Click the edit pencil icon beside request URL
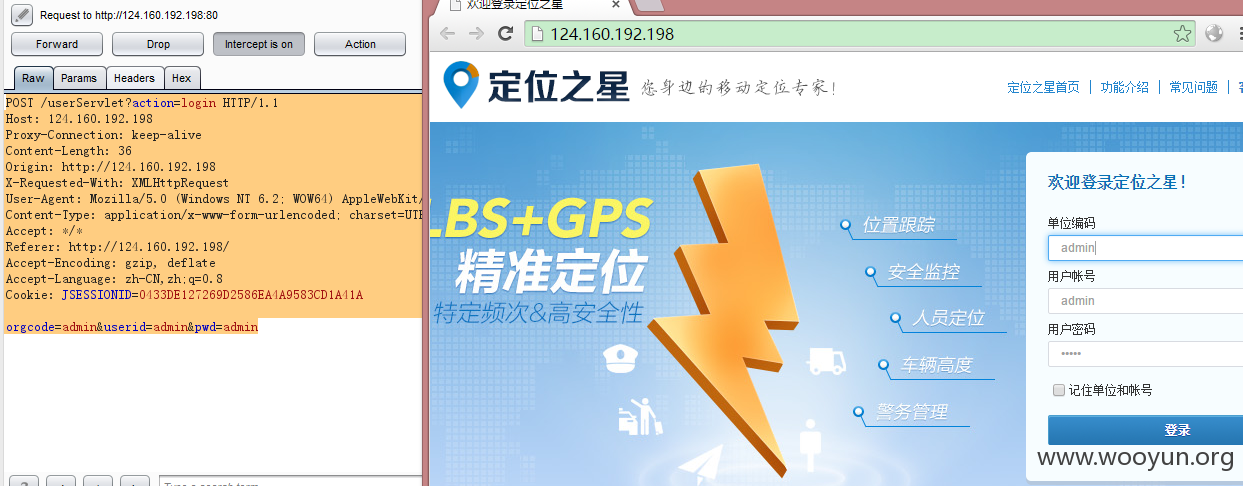 point(21,15)
